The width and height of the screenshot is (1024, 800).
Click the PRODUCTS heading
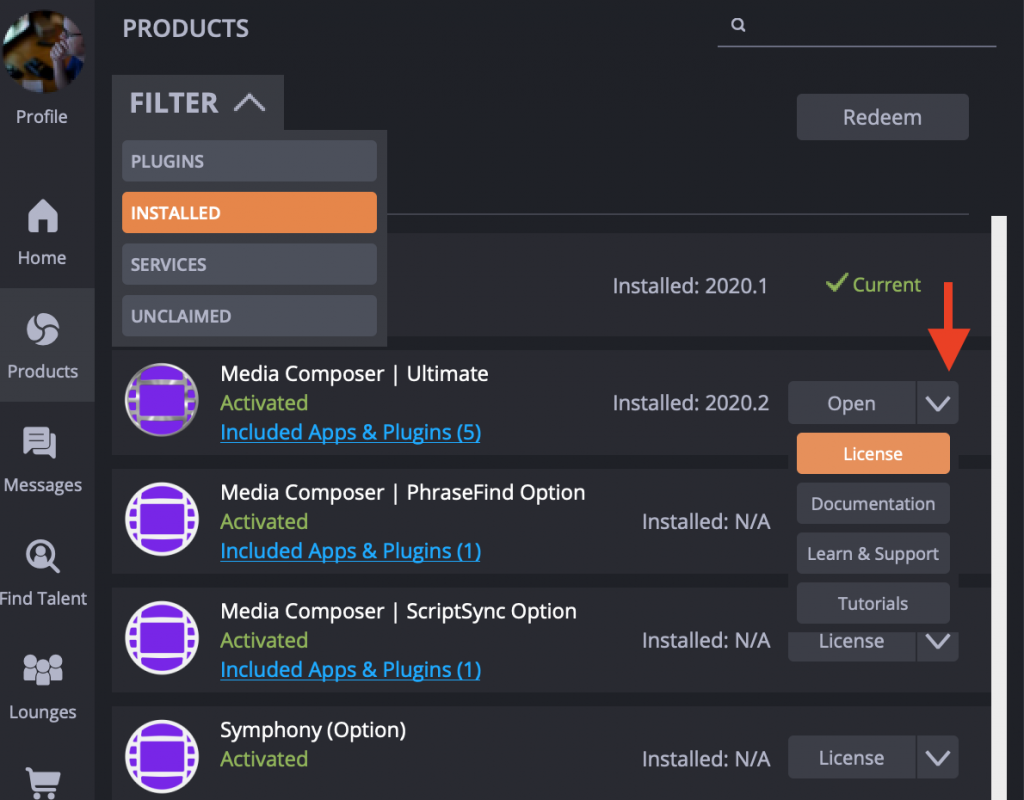point(185,28)
